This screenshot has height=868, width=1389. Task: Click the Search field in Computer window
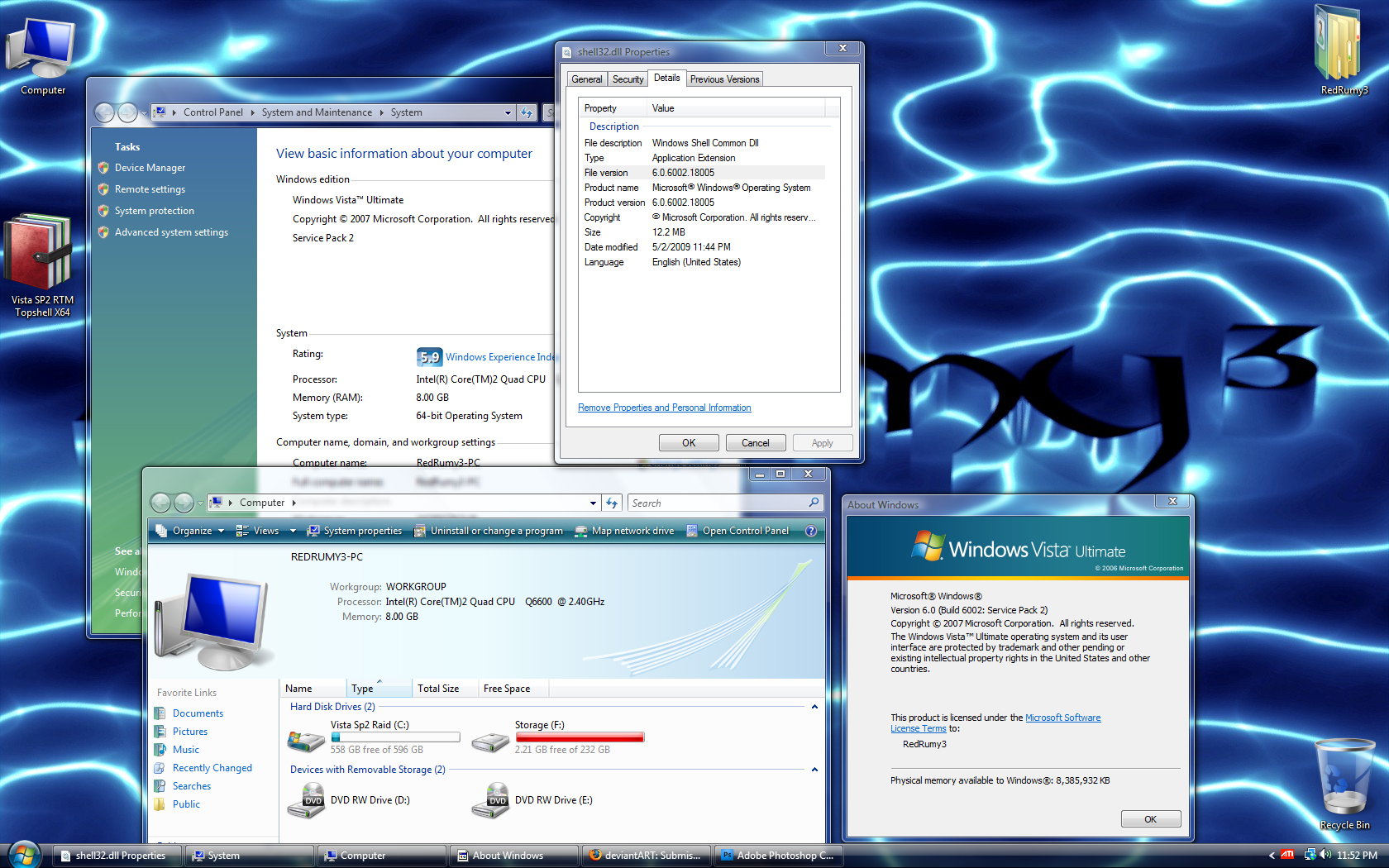pos(718,503)
